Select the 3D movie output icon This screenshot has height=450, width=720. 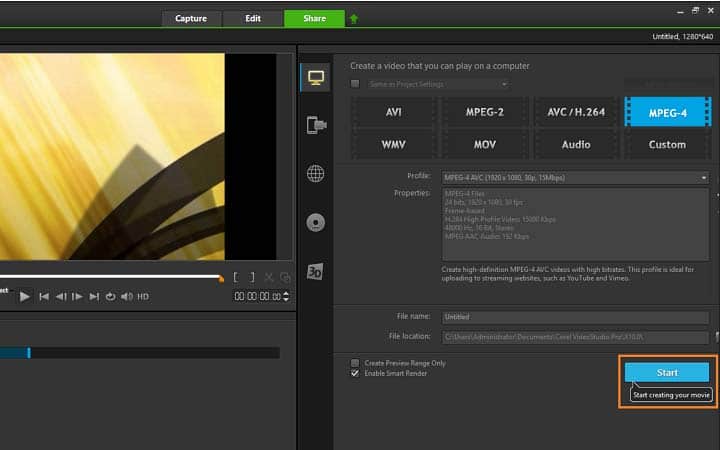click(x=315, y=272)
